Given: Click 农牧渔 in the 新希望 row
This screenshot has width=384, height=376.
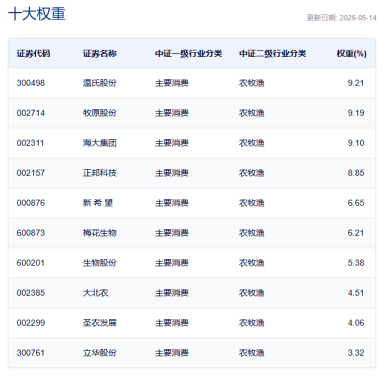Looking at the screenshot, I should [x=251, y=203].
